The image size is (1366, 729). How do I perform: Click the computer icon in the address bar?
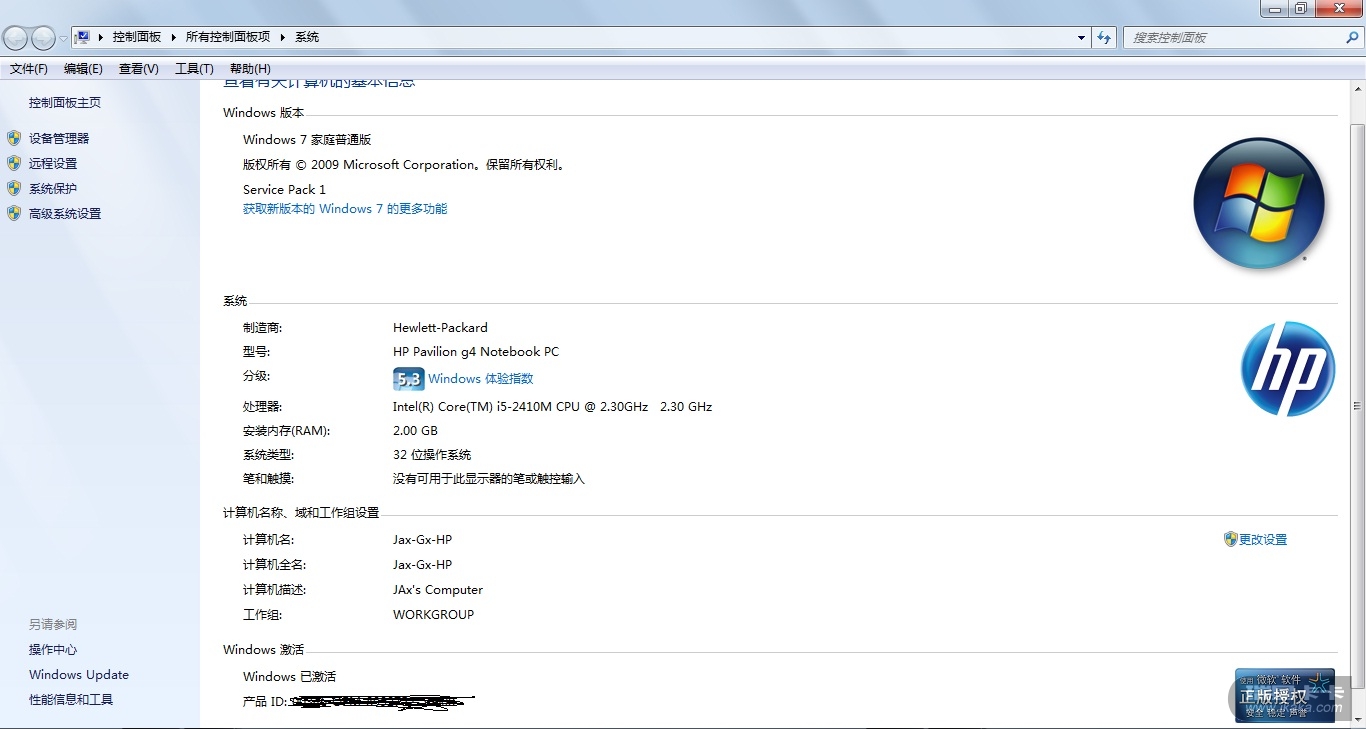pos(82,37)
